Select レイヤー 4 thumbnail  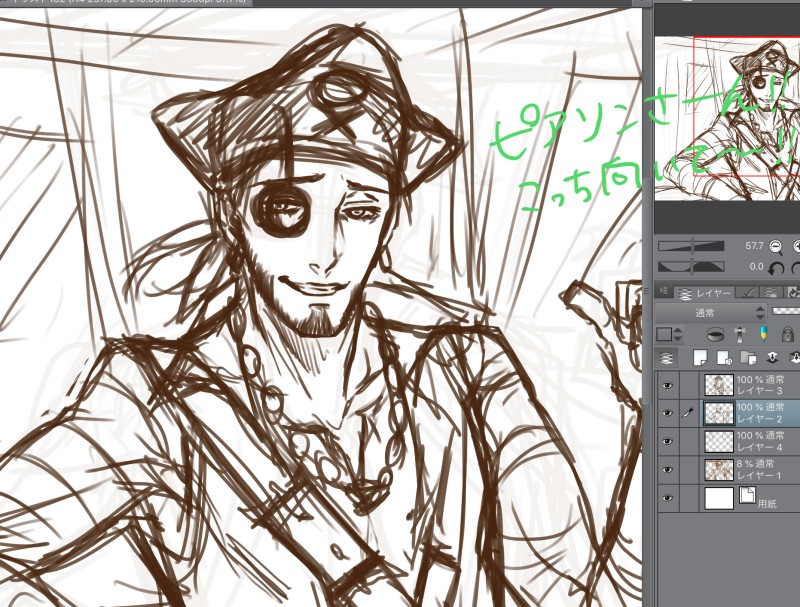click(719, 441)
